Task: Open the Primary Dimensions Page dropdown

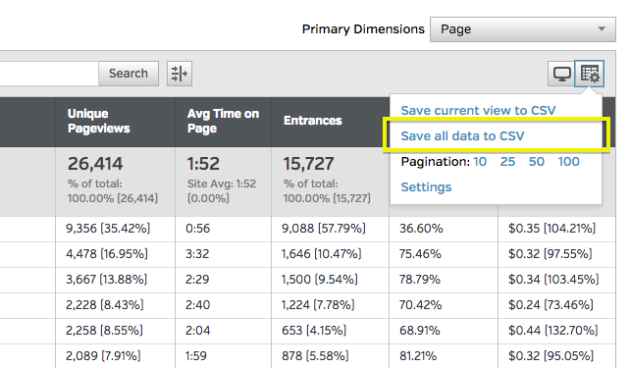Action: click(x=523, y=29)
